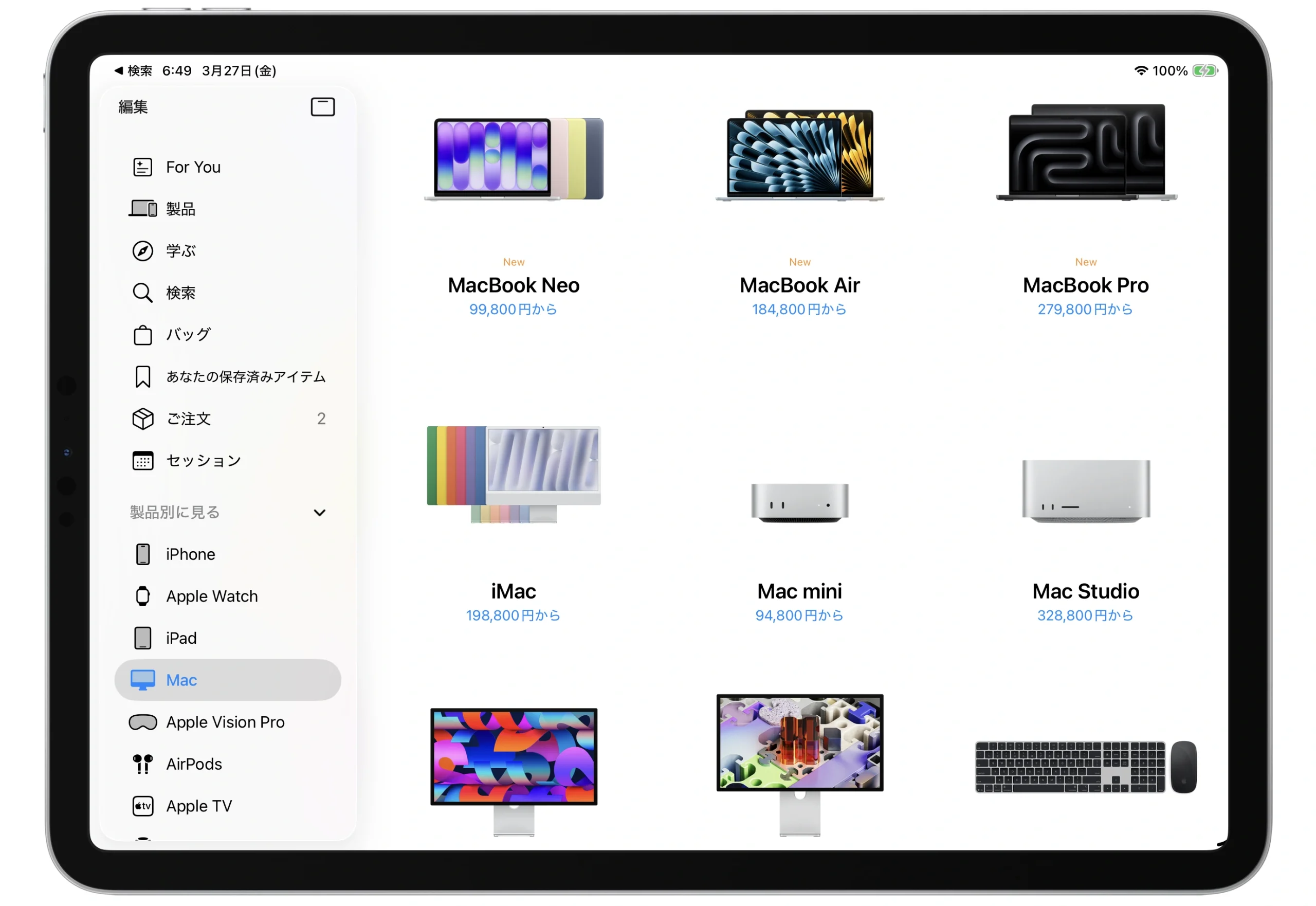Open saved items bookmark icon
Image resolution: width=1316 pixels, height=906 pixels.
[142, 377]
